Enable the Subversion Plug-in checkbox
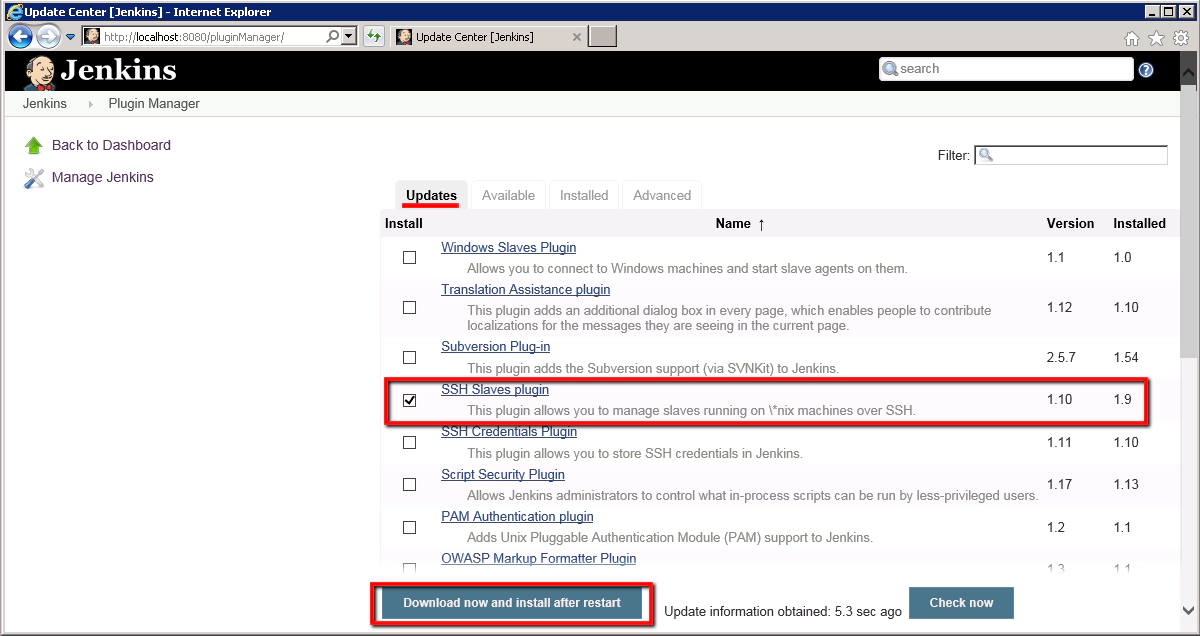The width and height of the screenshot is (1200, 636). (x=409, y=357)
